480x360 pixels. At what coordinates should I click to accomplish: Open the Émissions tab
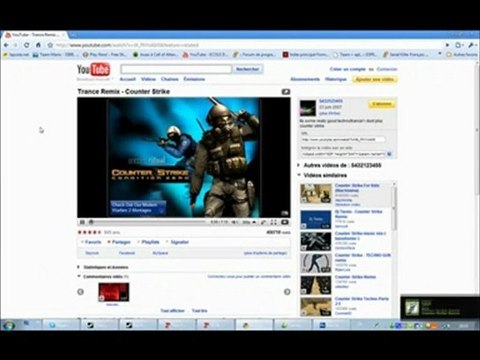(194, 79)
